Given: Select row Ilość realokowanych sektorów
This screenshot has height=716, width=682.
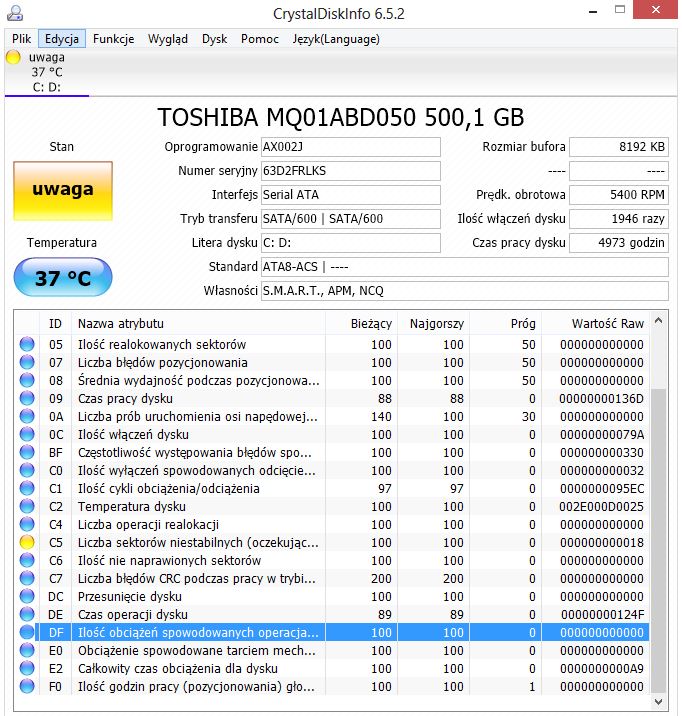Looking at the screenshot, I should [332, 344].
